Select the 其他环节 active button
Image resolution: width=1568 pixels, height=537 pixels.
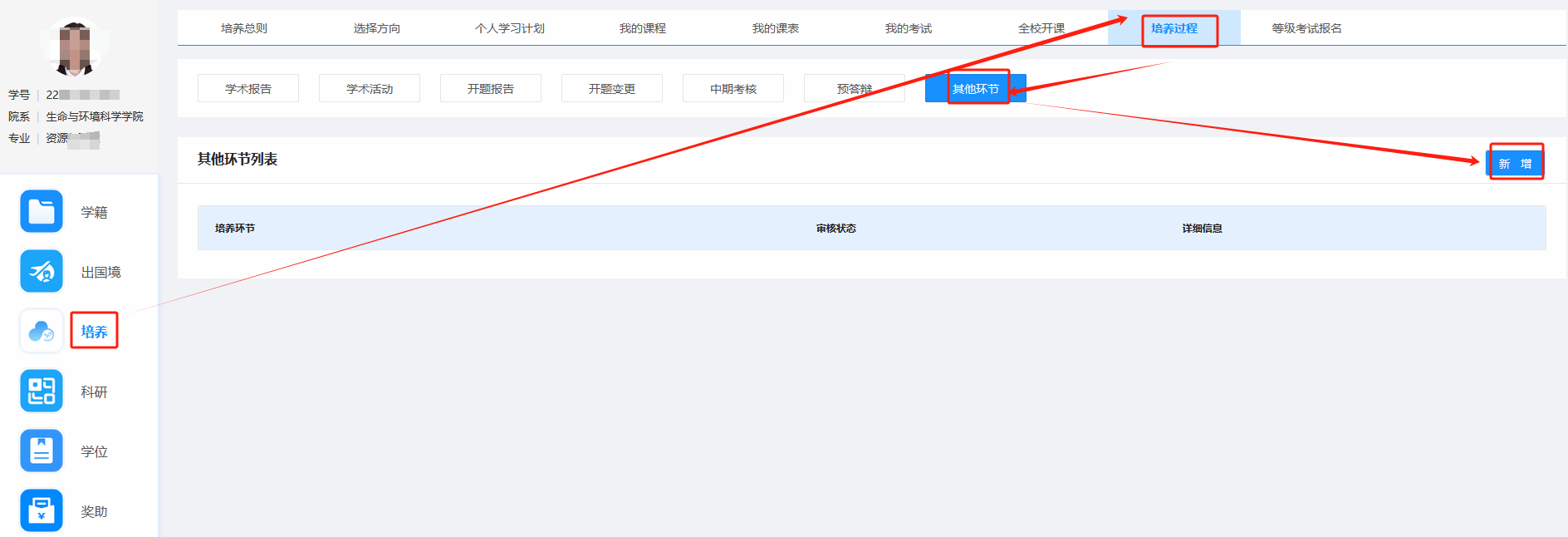[976, 89]
